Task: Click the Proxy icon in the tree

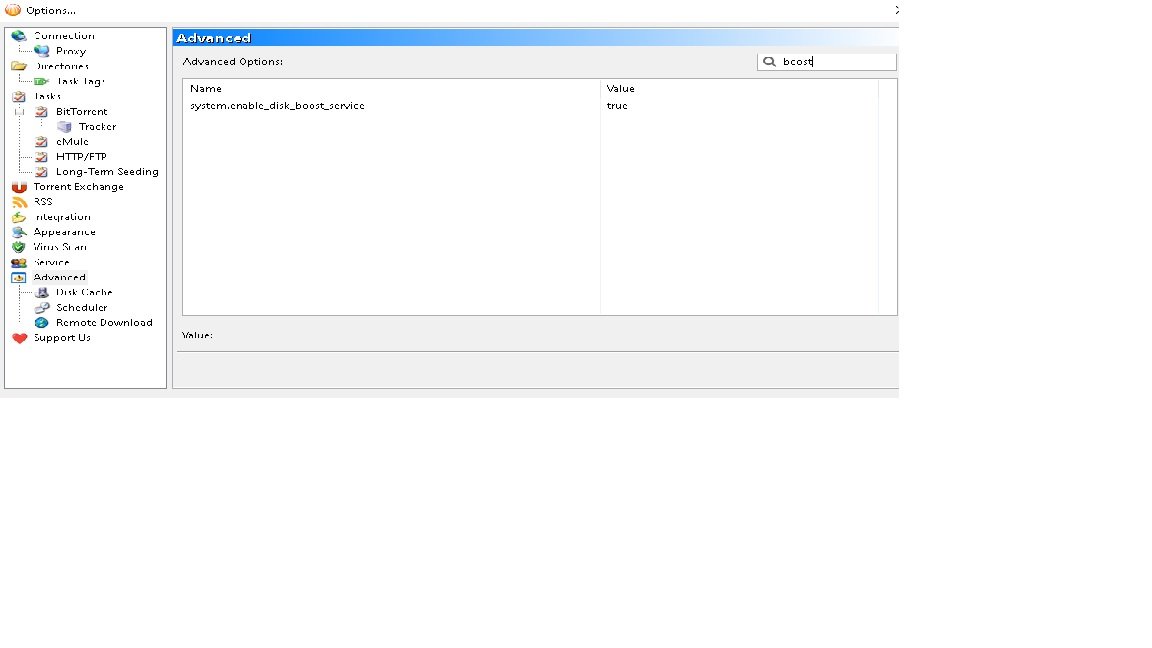Action: 41,51
